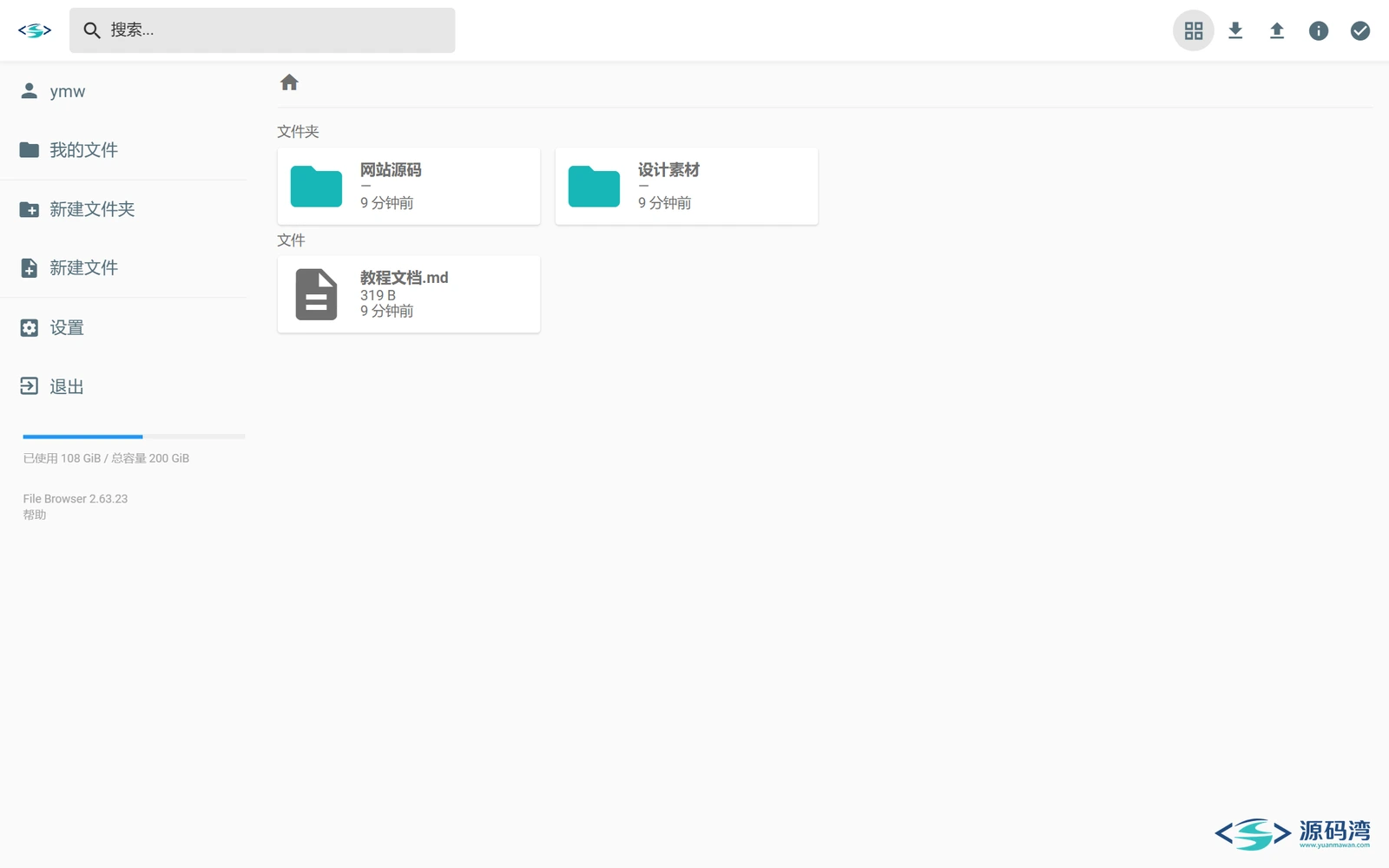Click the download arrow icon
The image size is (1389, 868).
click(1235, 30)
